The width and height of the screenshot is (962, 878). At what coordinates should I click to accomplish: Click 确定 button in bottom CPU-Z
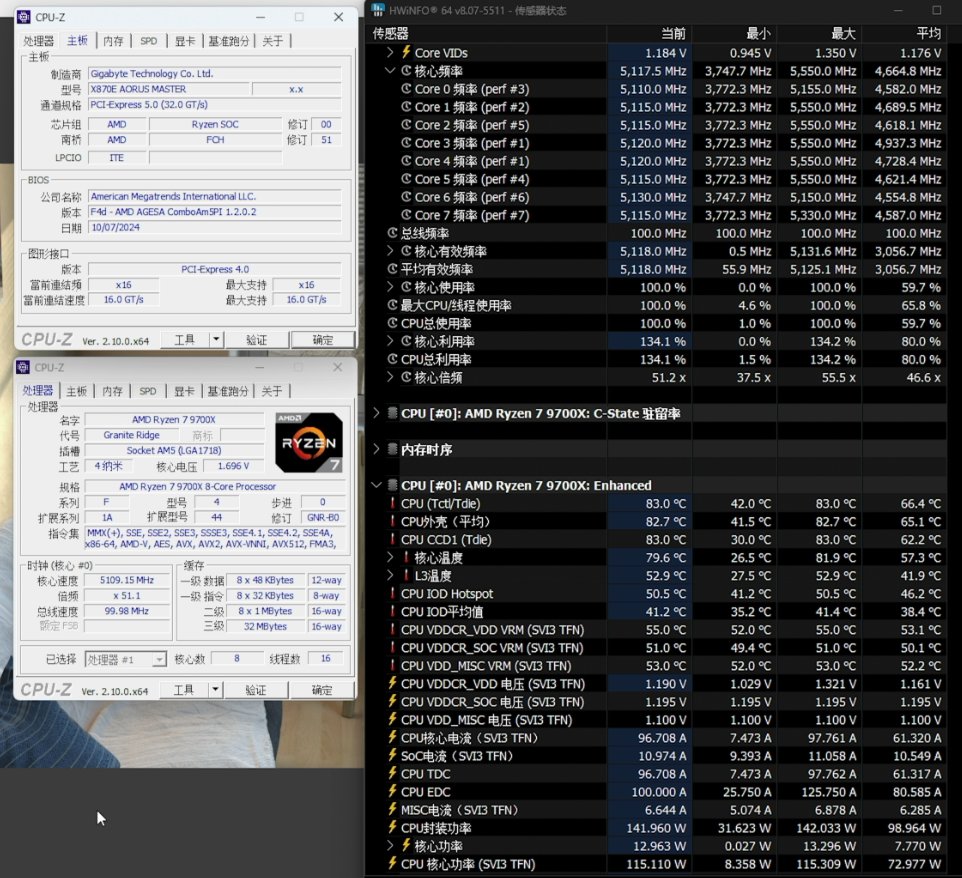322,690
